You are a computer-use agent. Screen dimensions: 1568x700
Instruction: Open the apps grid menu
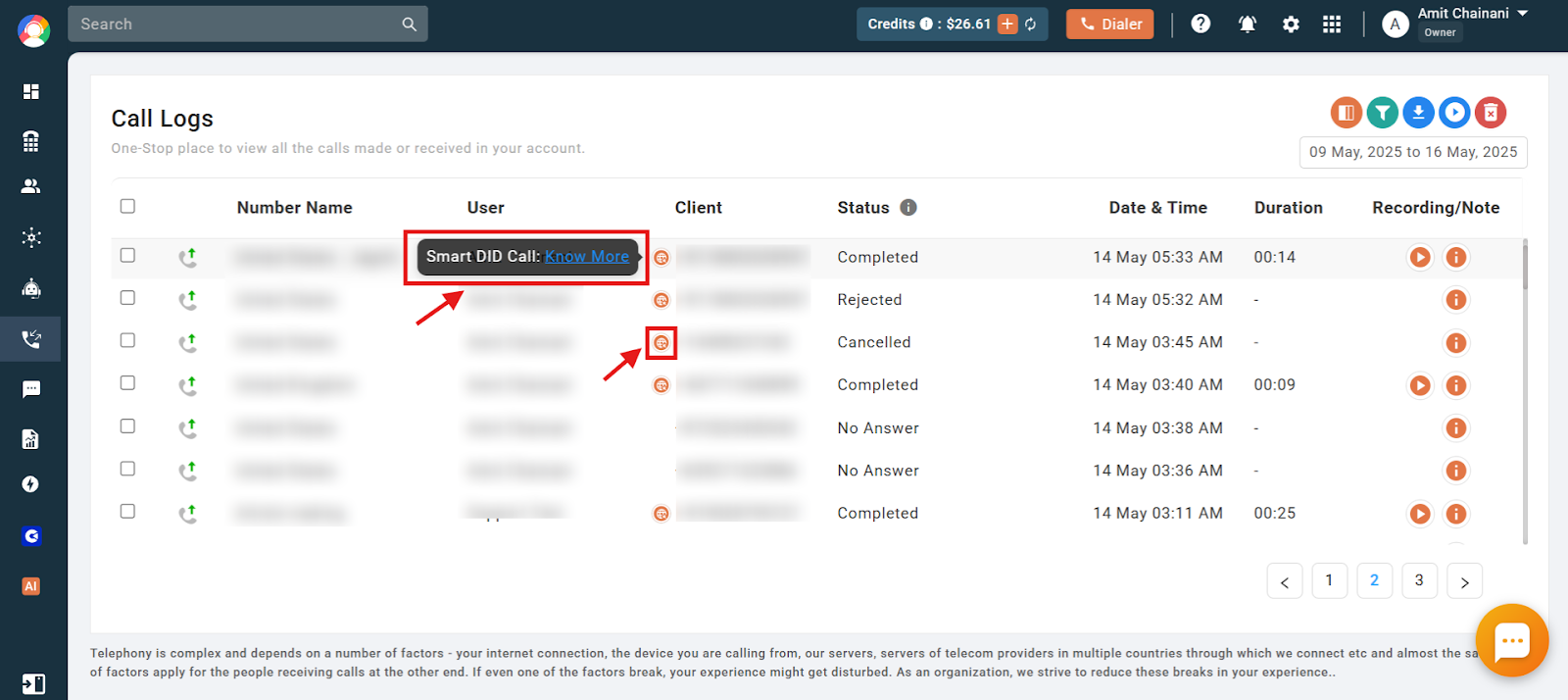[1332, 25]
